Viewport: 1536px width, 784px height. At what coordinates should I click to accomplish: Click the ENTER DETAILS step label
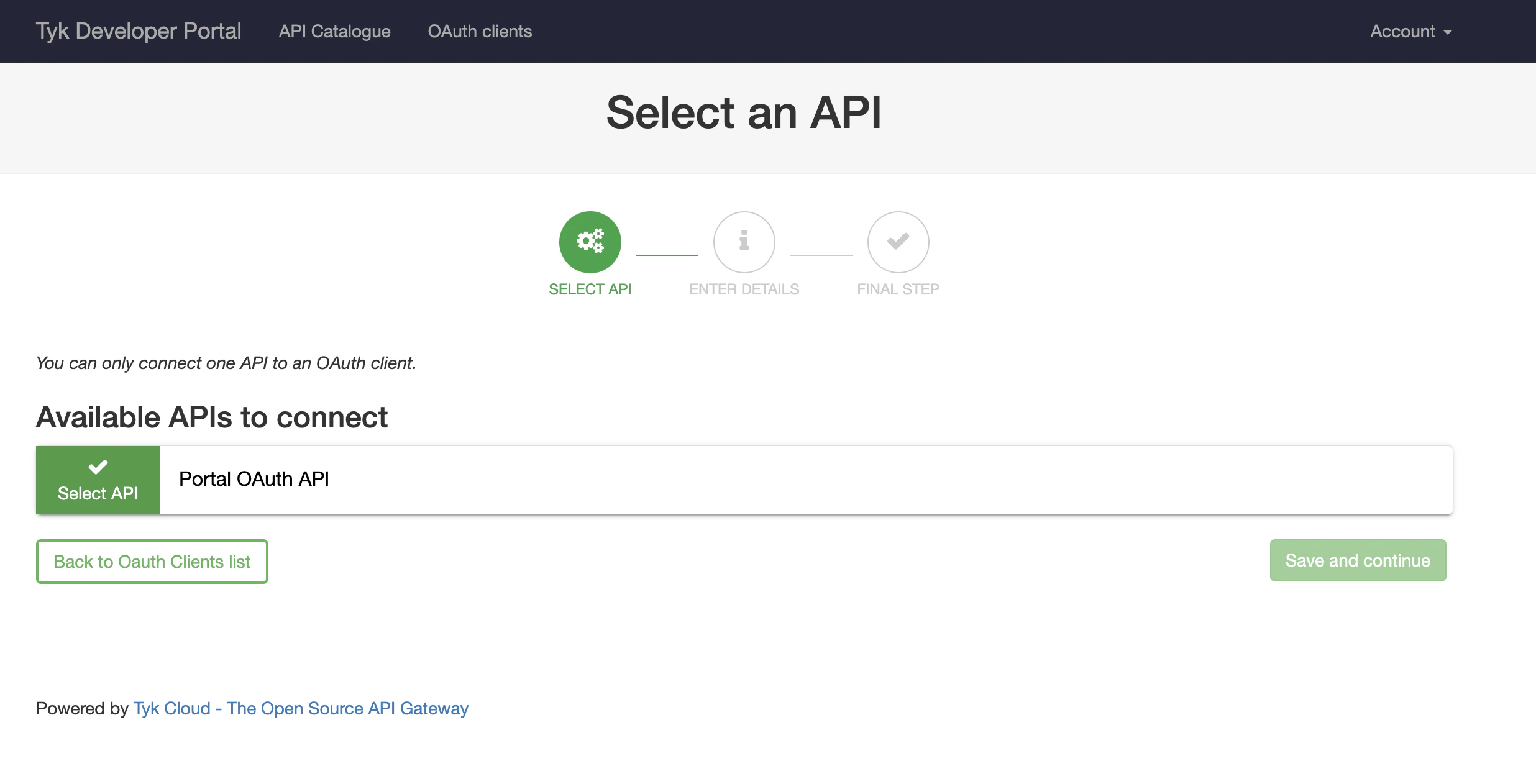click(x=744, y=288)
